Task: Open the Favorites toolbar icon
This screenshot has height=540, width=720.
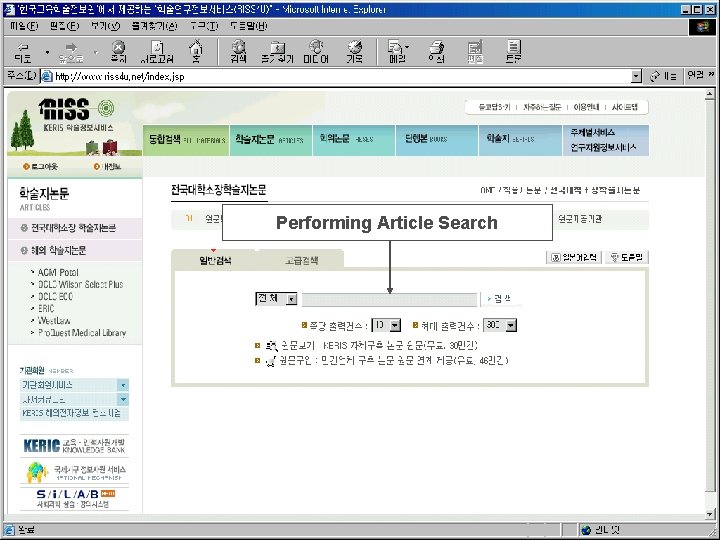Action: pos(277,51)
